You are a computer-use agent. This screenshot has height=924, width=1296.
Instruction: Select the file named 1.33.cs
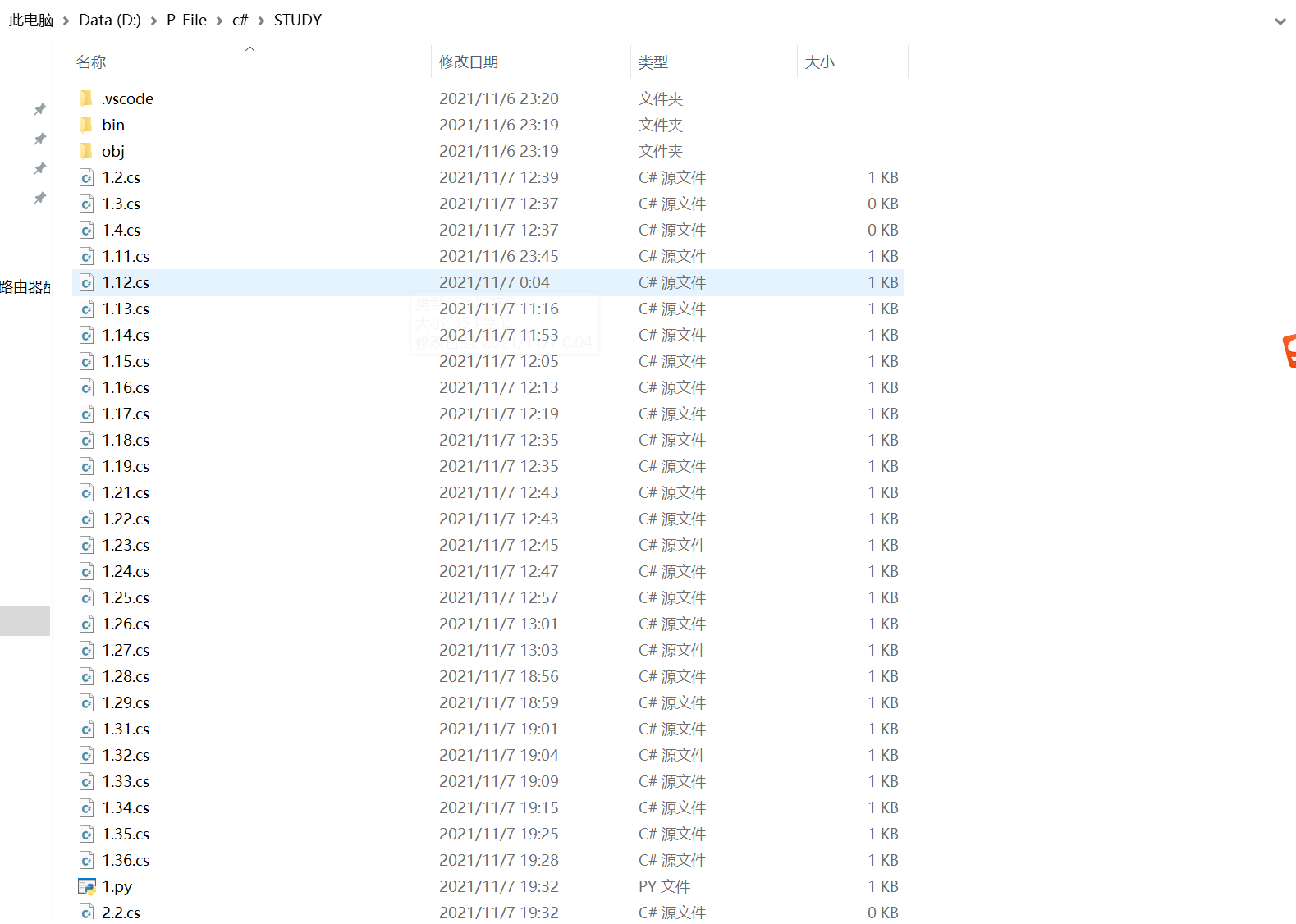pyautogui.click(x=126, y=781)
